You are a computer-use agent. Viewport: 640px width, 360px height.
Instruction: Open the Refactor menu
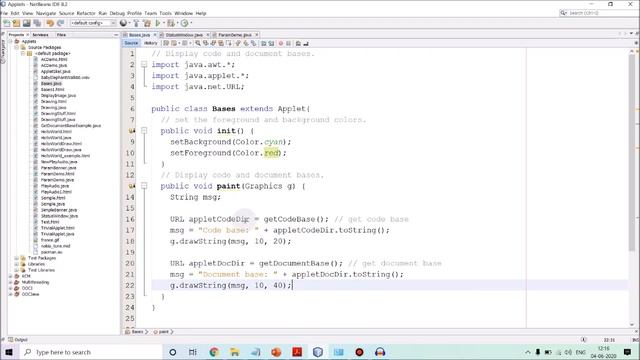click(x=86, y=13)
